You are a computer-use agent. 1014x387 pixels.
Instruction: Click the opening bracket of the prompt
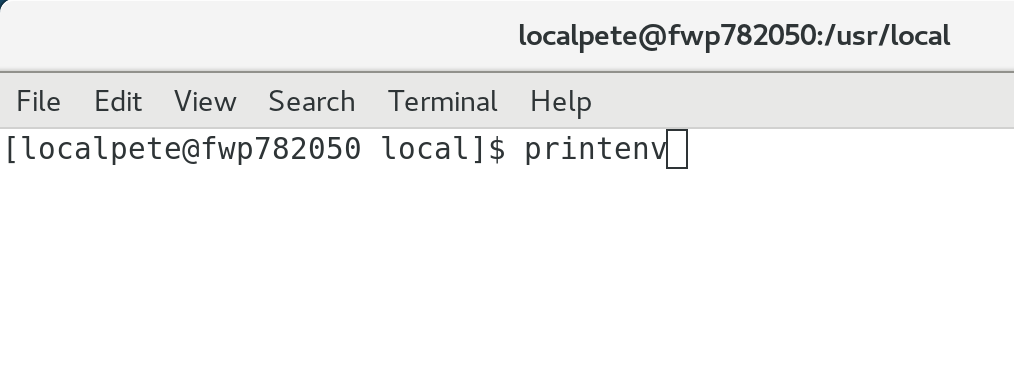pyautogui.click(x=12, y=149)
